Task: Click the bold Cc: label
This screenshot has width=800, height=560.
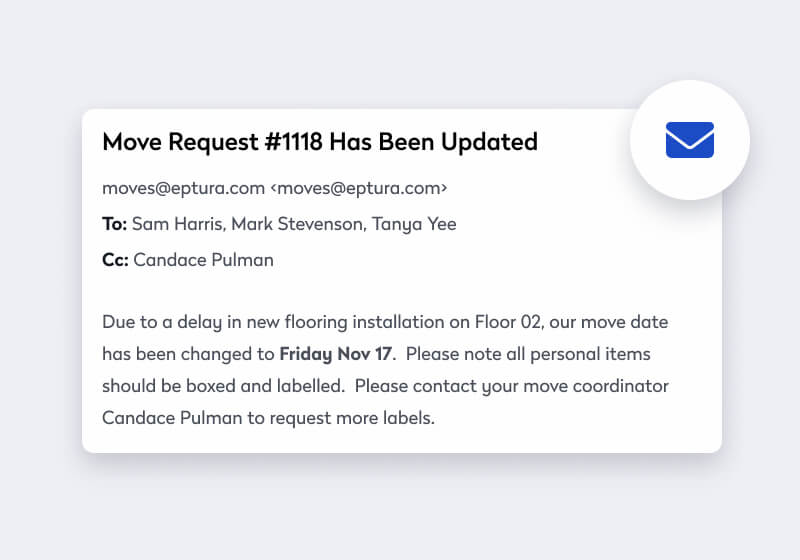Action: 116,260
